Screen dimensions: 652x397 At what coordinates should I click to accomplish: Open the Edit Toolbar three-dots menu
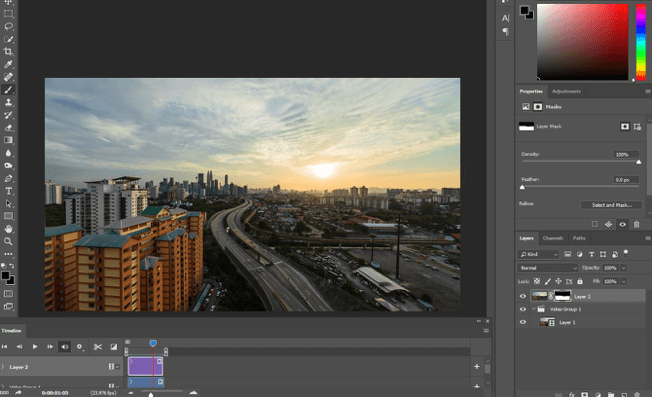click(8, 254)
